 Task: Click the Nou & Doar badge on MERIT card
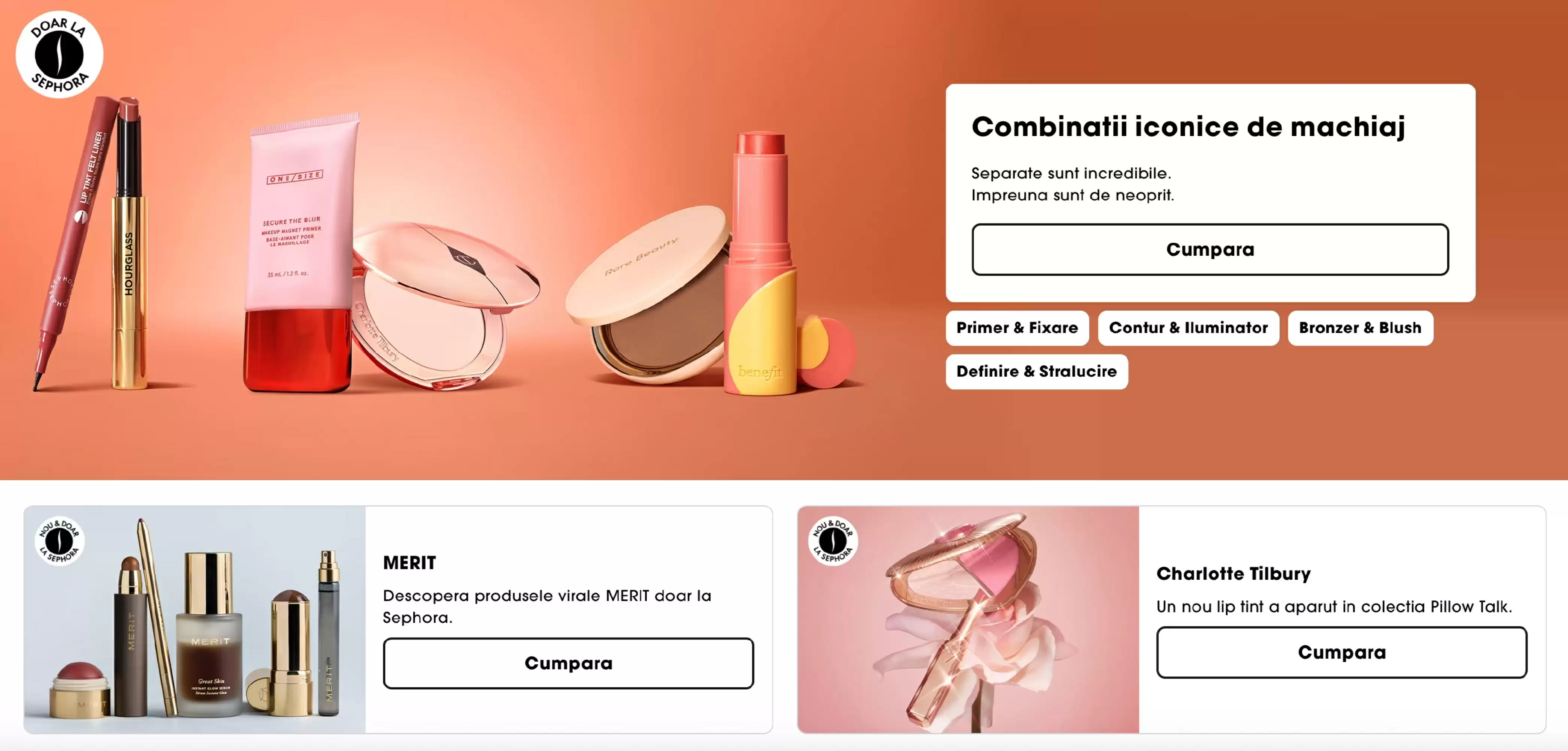coord(60,541)
